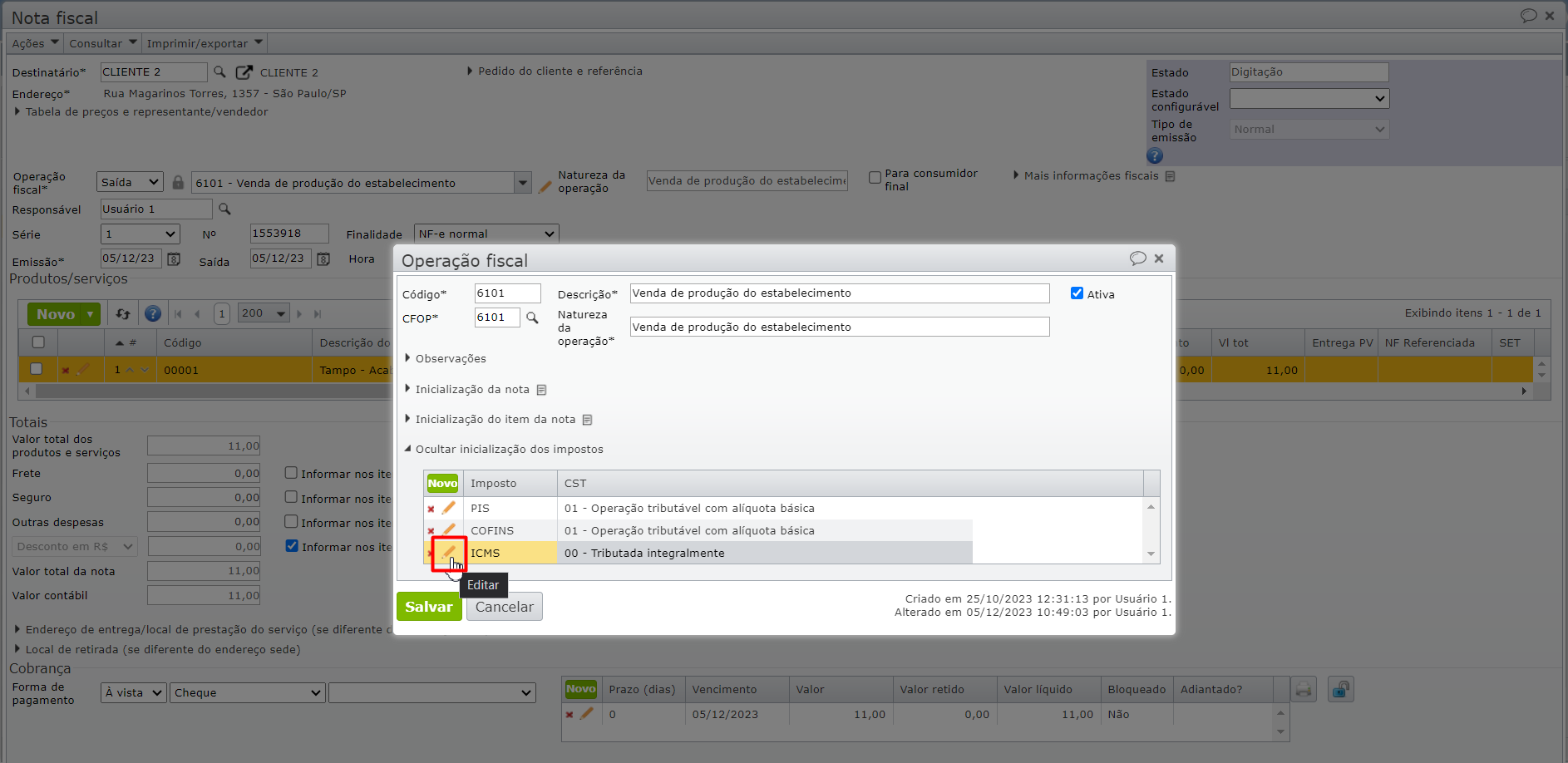Delete the PIS tax row

(x=431, y=509)
